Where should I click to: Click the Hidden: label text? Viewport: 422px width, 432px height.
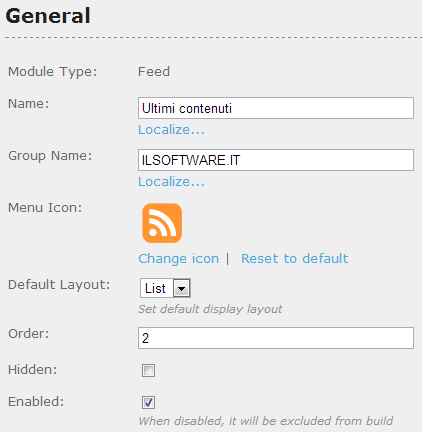tap(33, 370)
